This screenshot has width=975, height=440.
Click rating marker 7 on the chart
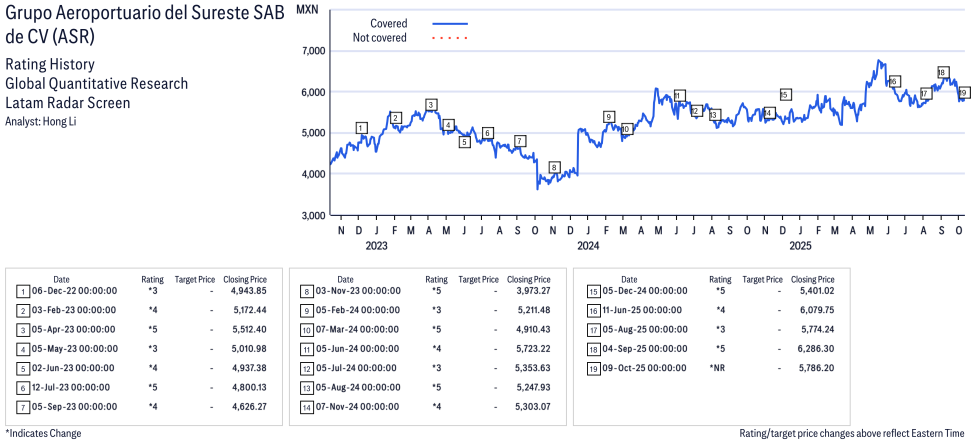[x=520, y=141]
